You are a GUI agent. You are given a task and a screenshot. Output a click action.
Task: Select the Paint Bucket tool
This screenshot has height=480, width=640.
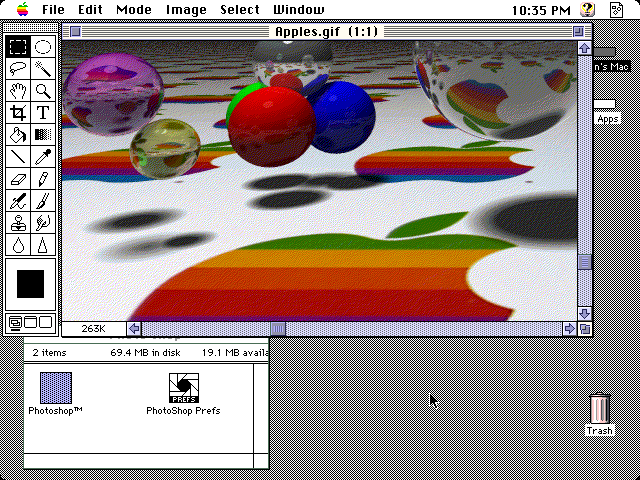pos(18,134)
